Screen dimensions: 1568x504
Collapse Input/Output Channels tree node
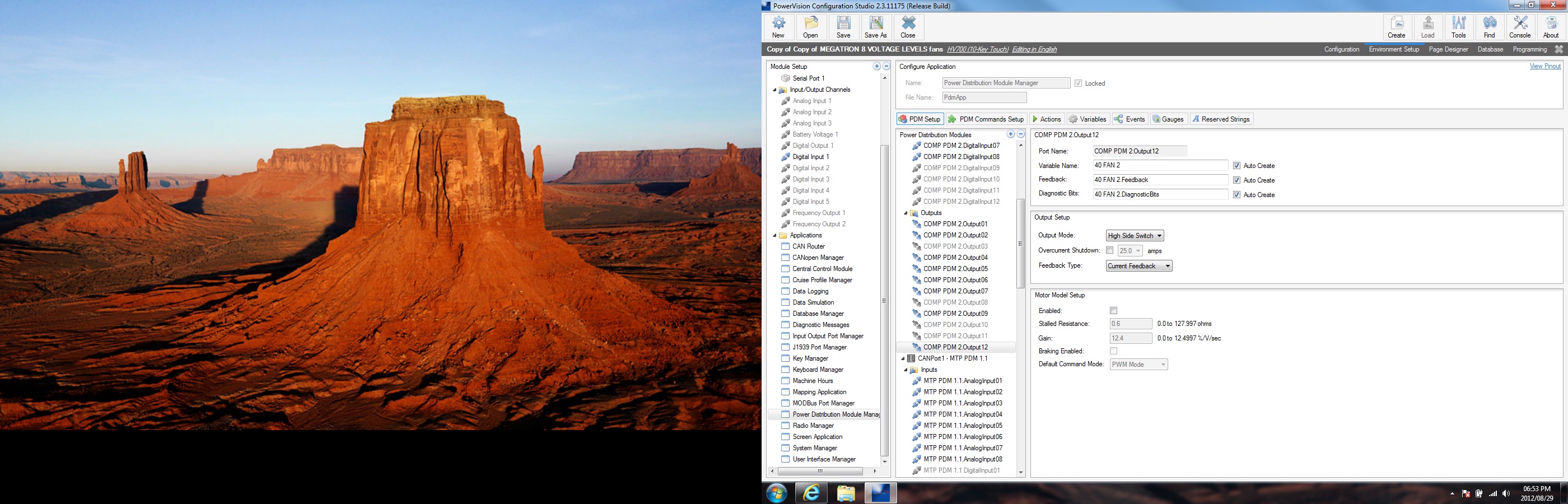pos(775,90)
